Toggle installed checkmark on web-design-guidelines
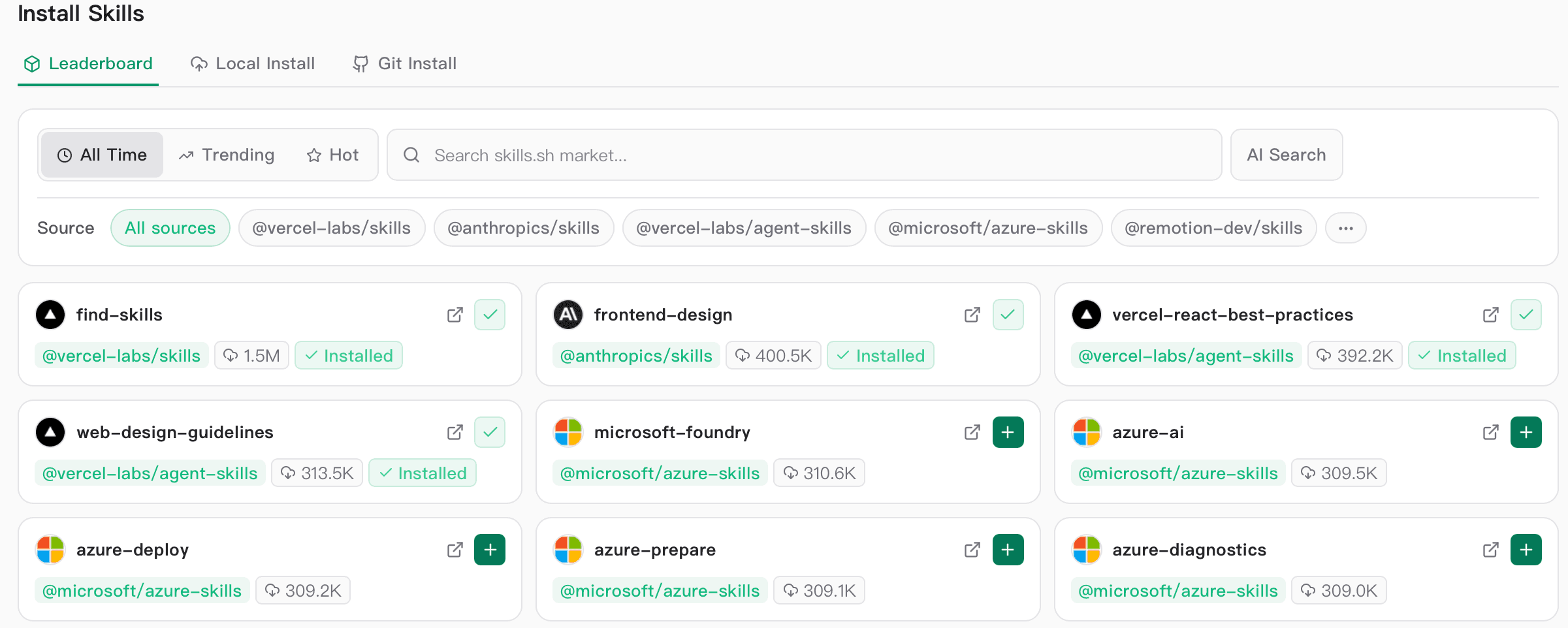 click(x=490, y=432)
